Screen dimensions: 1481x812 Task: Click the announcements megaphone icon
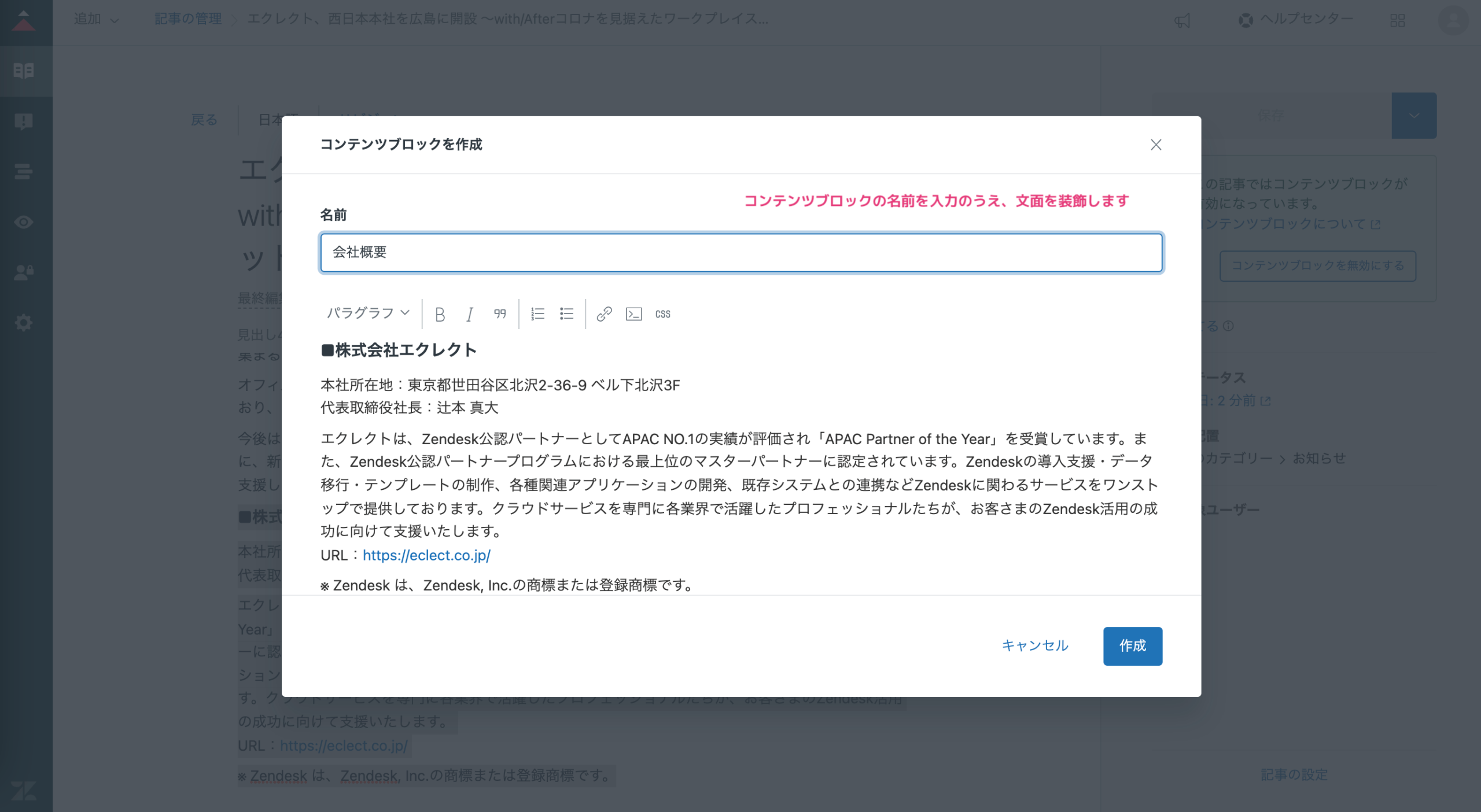click(1182, 21)
